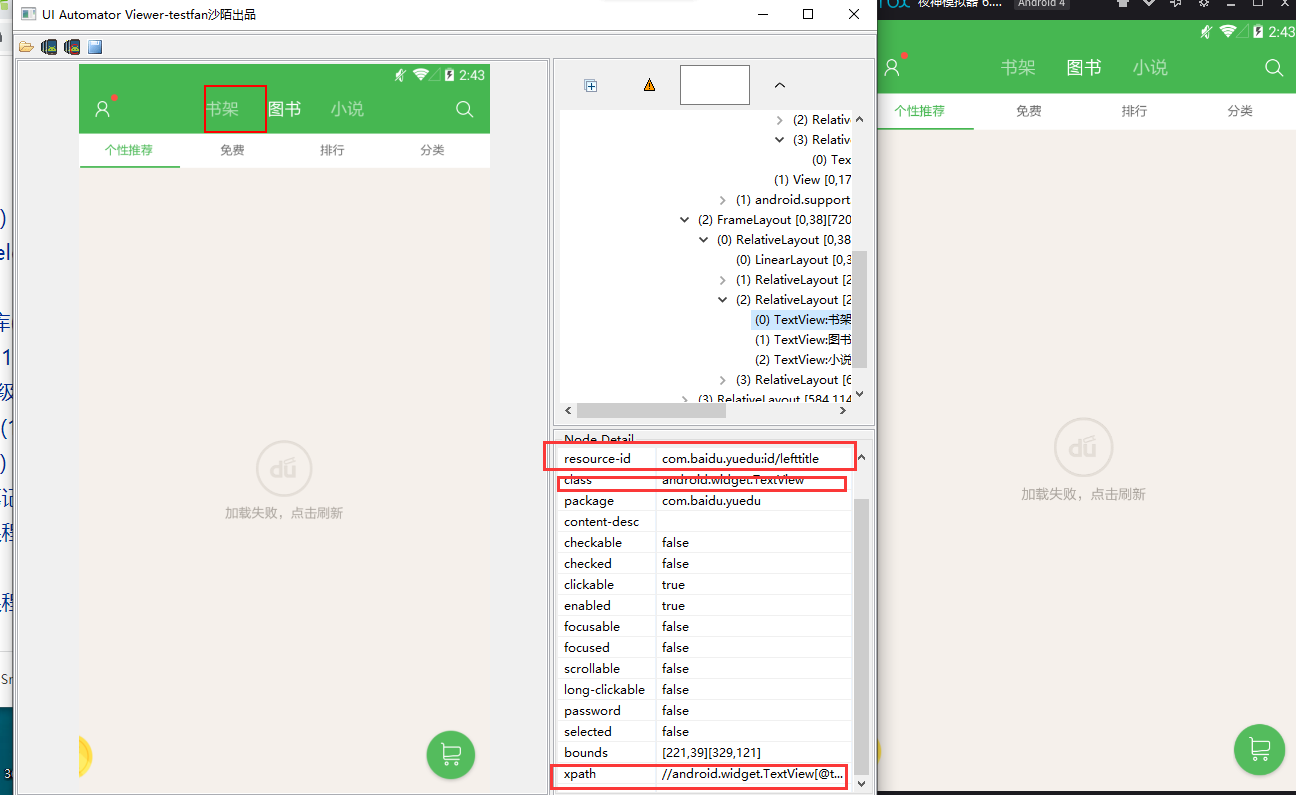The image size is (1296, 795).
Task: Select the (2) TextView:小说 tree row
Action: (x=803, y=360)
